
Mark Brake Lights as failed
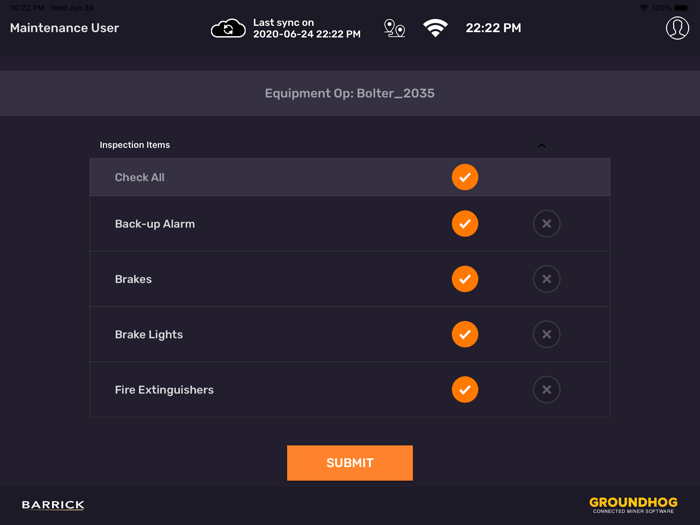coord(546,334)
